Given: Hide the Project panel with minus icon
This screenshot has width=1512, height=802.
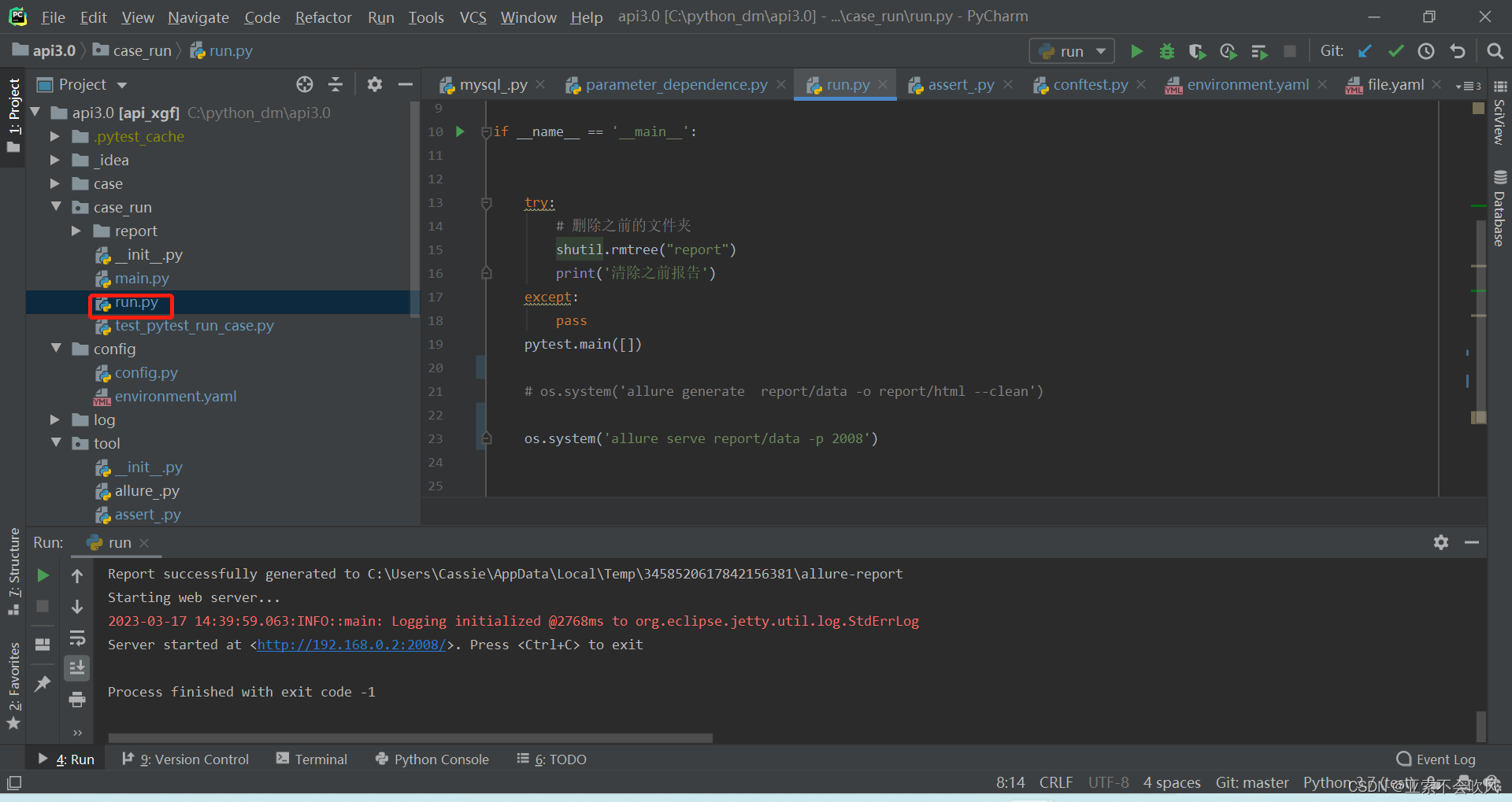Looking at the screenshot, I should tap(406, 84).
